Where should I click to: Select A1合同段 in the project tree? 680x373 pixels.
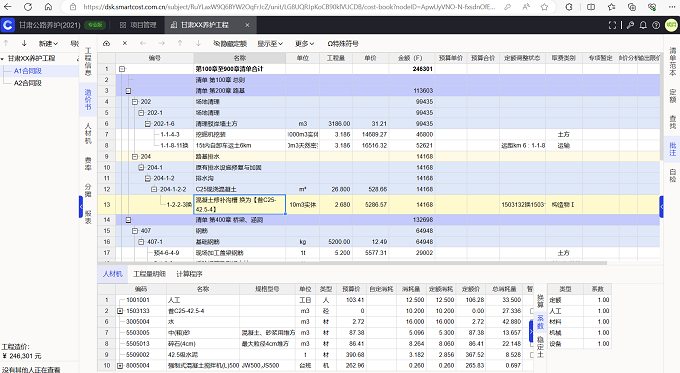click(x=28, y=71)
